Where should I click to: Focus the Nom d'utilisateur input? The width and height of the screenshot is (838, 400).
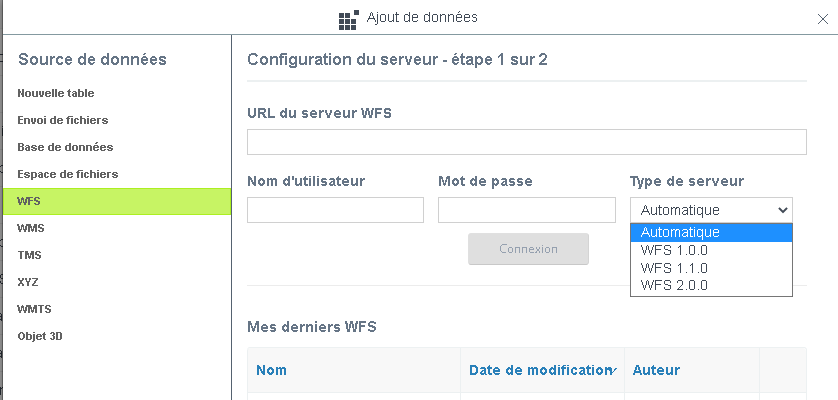pyautogui.click(x=335, y=210)
